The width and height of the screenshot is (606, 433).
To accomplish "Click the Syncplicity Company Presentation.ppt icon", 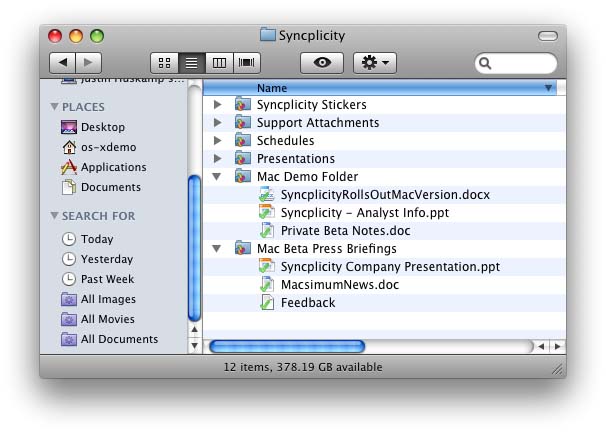I will tap(267, 266).
